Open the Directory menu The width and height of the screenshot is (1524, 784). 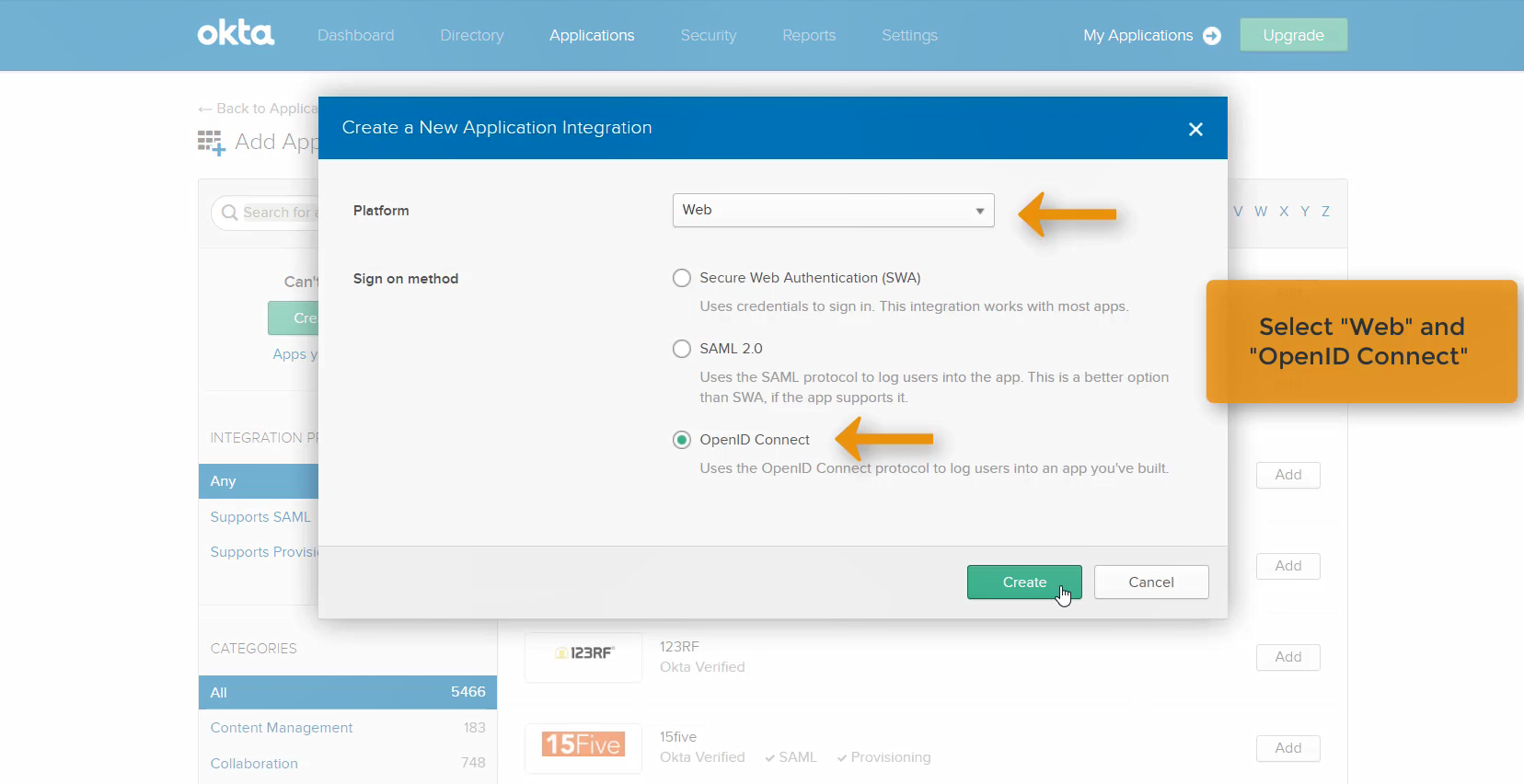472,35
